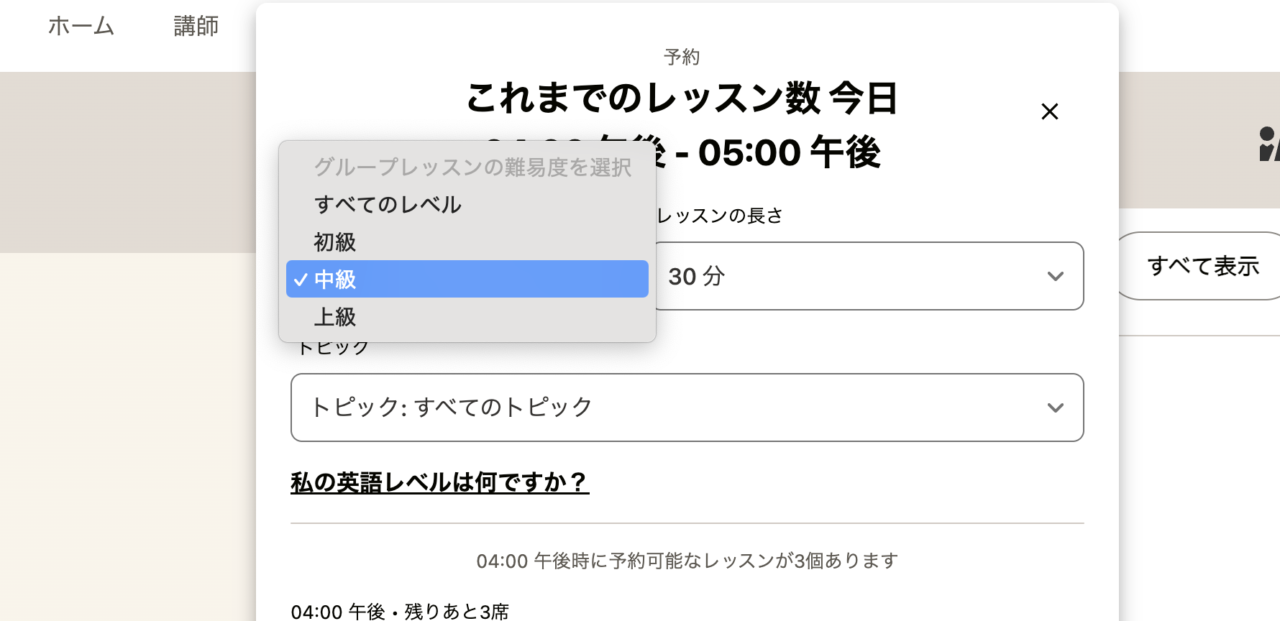Screen dimensions: 1280x621
Task: Open 私の英語レベルは何ですか？ link
Action: (x=440, y=482)
